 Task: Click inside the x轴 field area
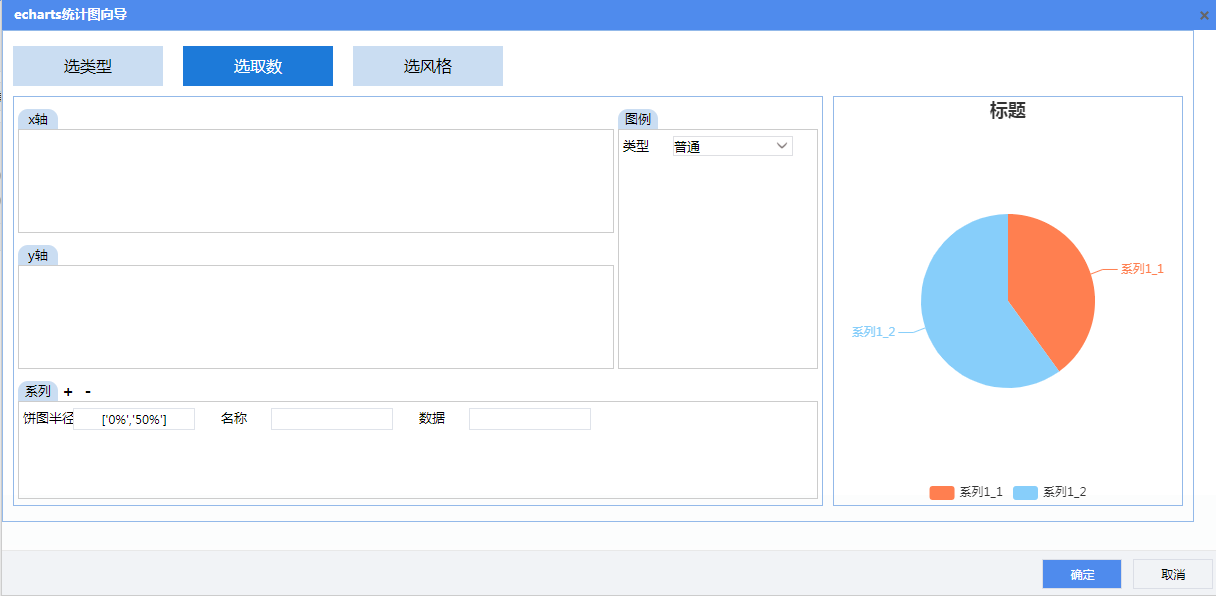pyautogui.click(x=316, y=181)
